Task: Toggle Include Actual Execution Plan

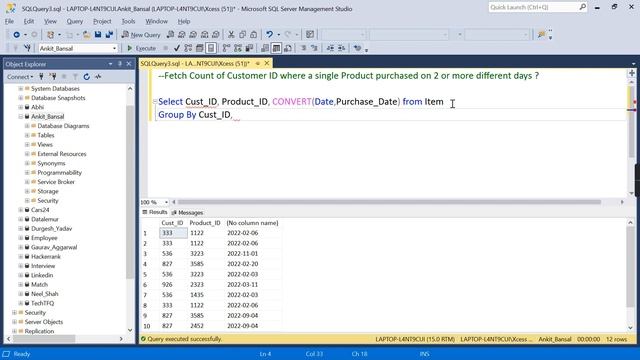Action: point(226,48)
